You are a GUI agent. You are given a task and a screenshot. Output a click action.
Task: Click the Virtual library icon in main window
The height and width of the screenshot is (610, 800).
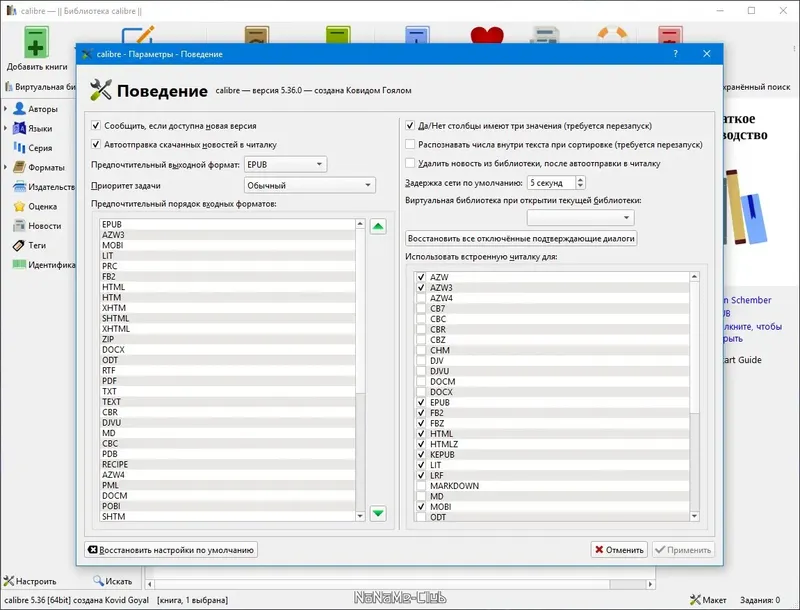click(x=9, y=87)
